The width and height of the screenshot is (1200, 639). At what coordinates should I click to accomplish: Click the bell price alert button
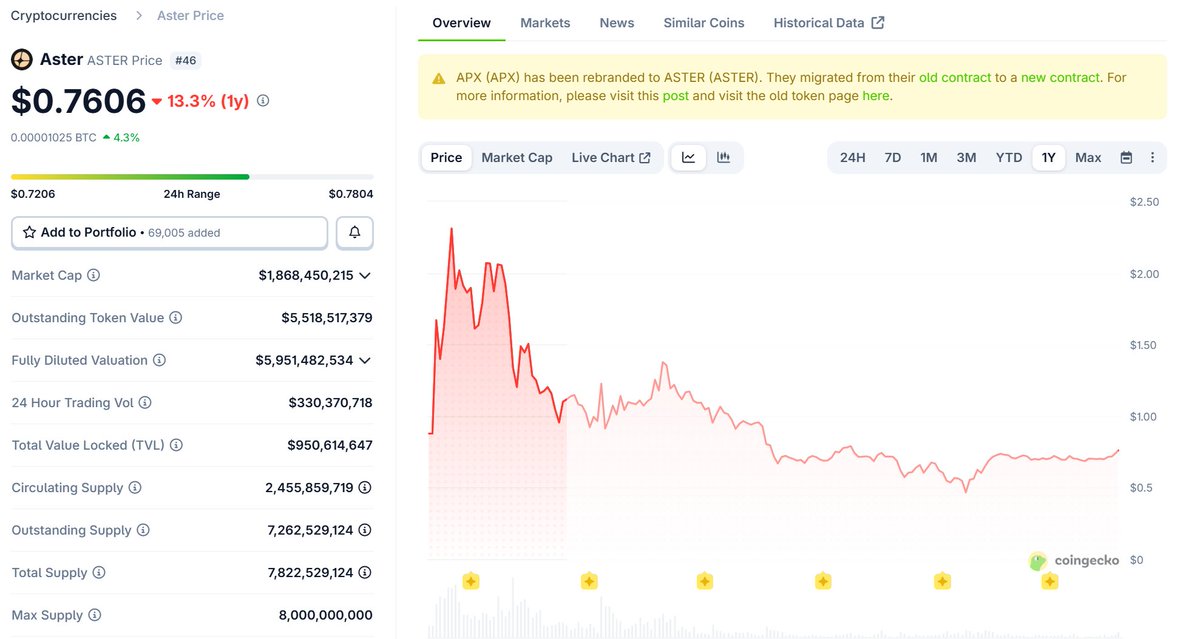(x=355, y=232)
